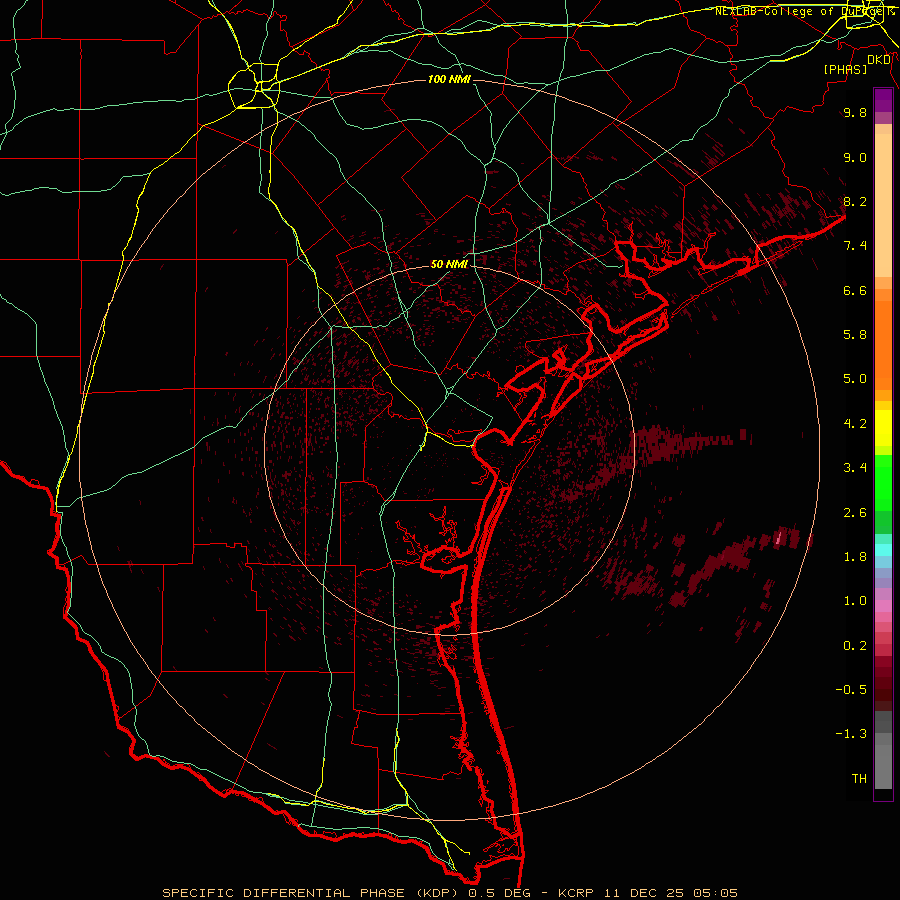Click the [PHAS] unit label above the color scale
This screenshot has height=900, width=900.
tap(845, 69)
